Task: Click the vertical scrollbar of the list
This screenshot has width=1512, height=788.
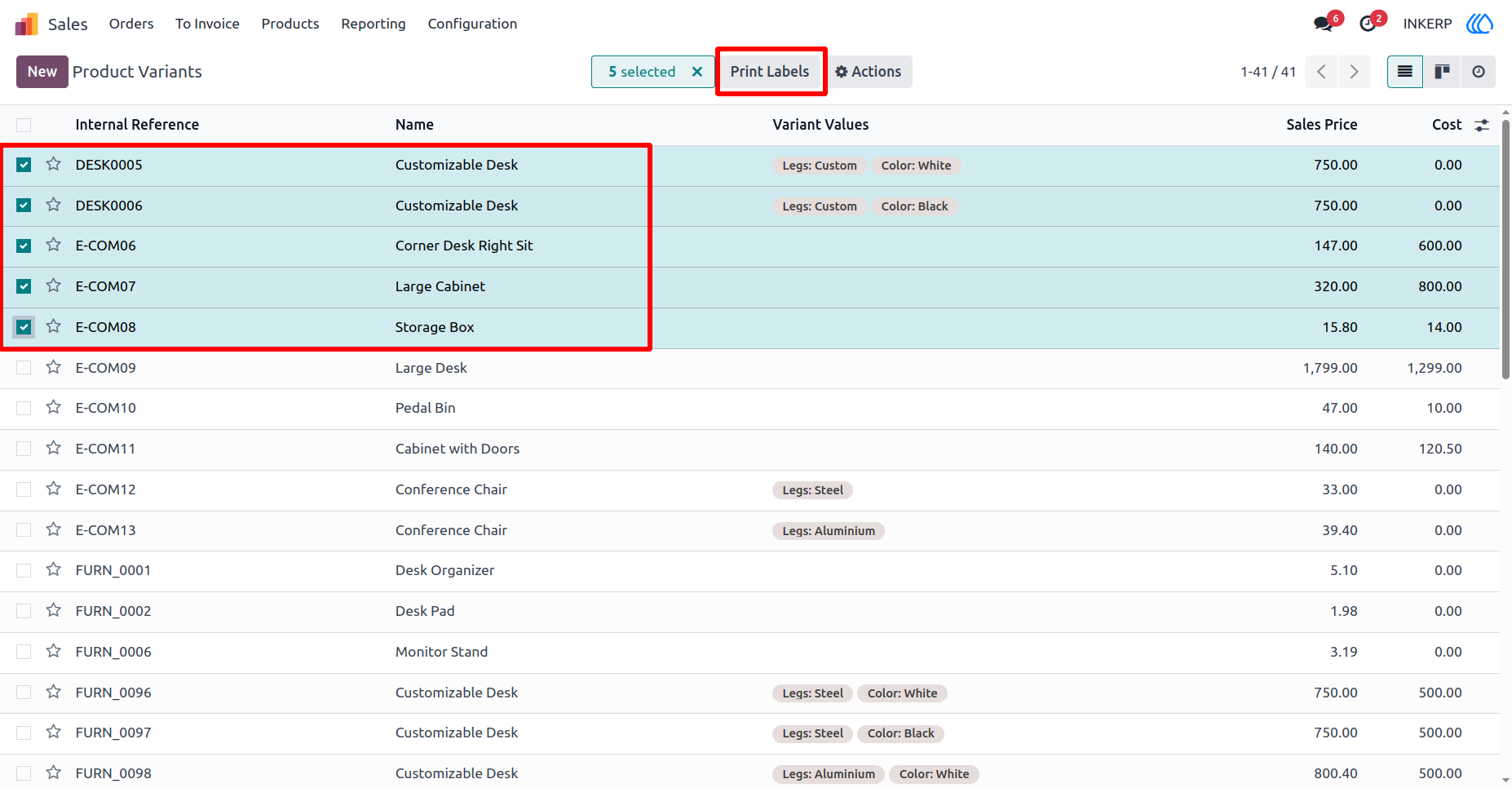Action: (x=1505, y=249)
